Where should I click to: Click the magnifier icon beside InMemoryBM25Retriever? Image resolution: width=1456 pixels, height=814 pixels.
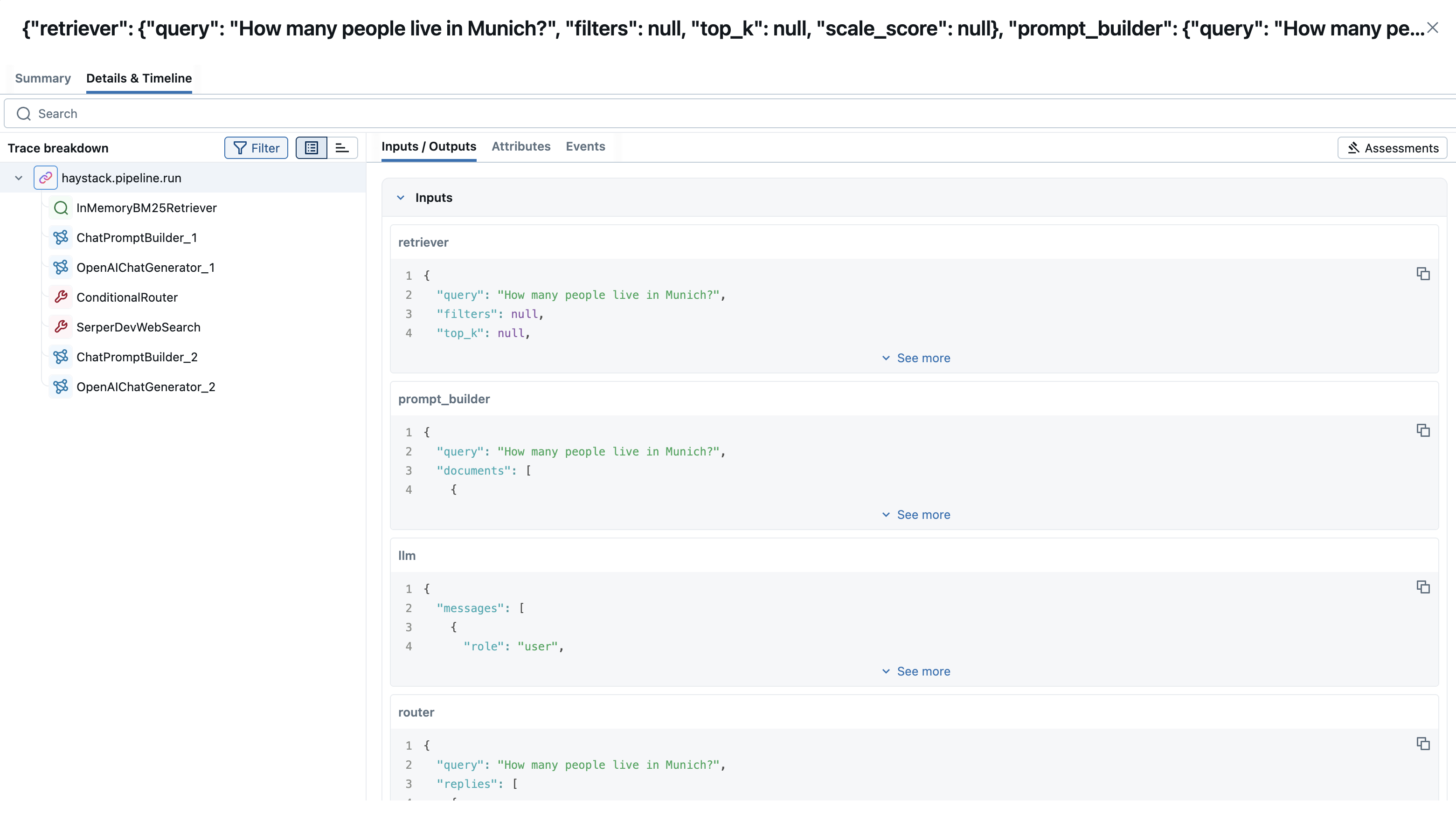coord(61,207)
